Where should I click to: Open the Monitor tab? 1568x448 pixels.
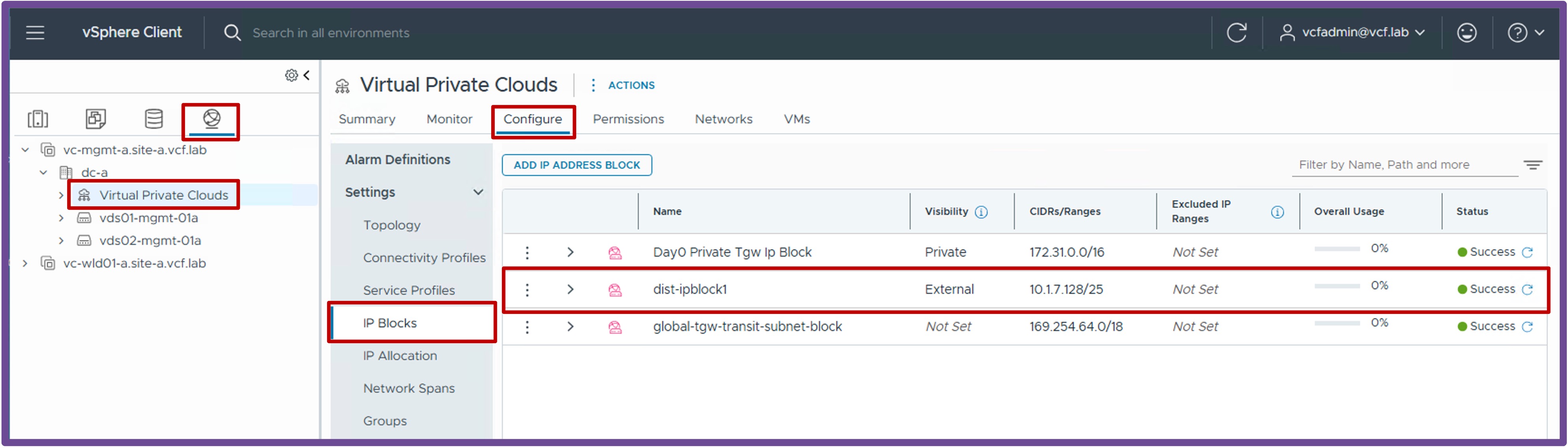click(449, 119)
